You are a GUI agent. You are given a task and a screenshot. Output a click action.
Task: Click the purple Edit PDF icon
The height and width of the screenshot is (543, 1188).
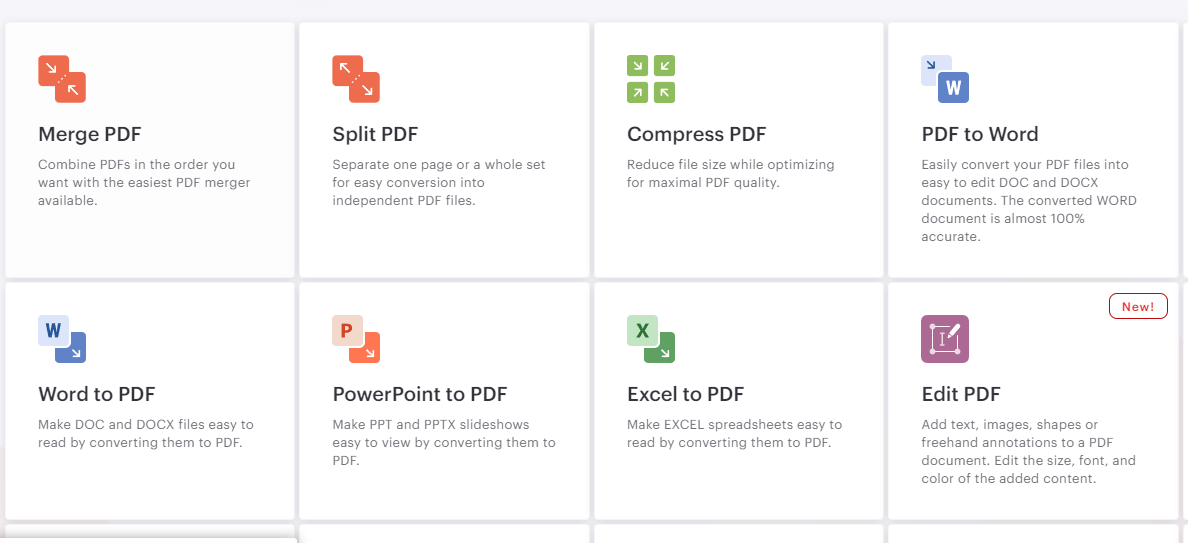tap(945, 339)
